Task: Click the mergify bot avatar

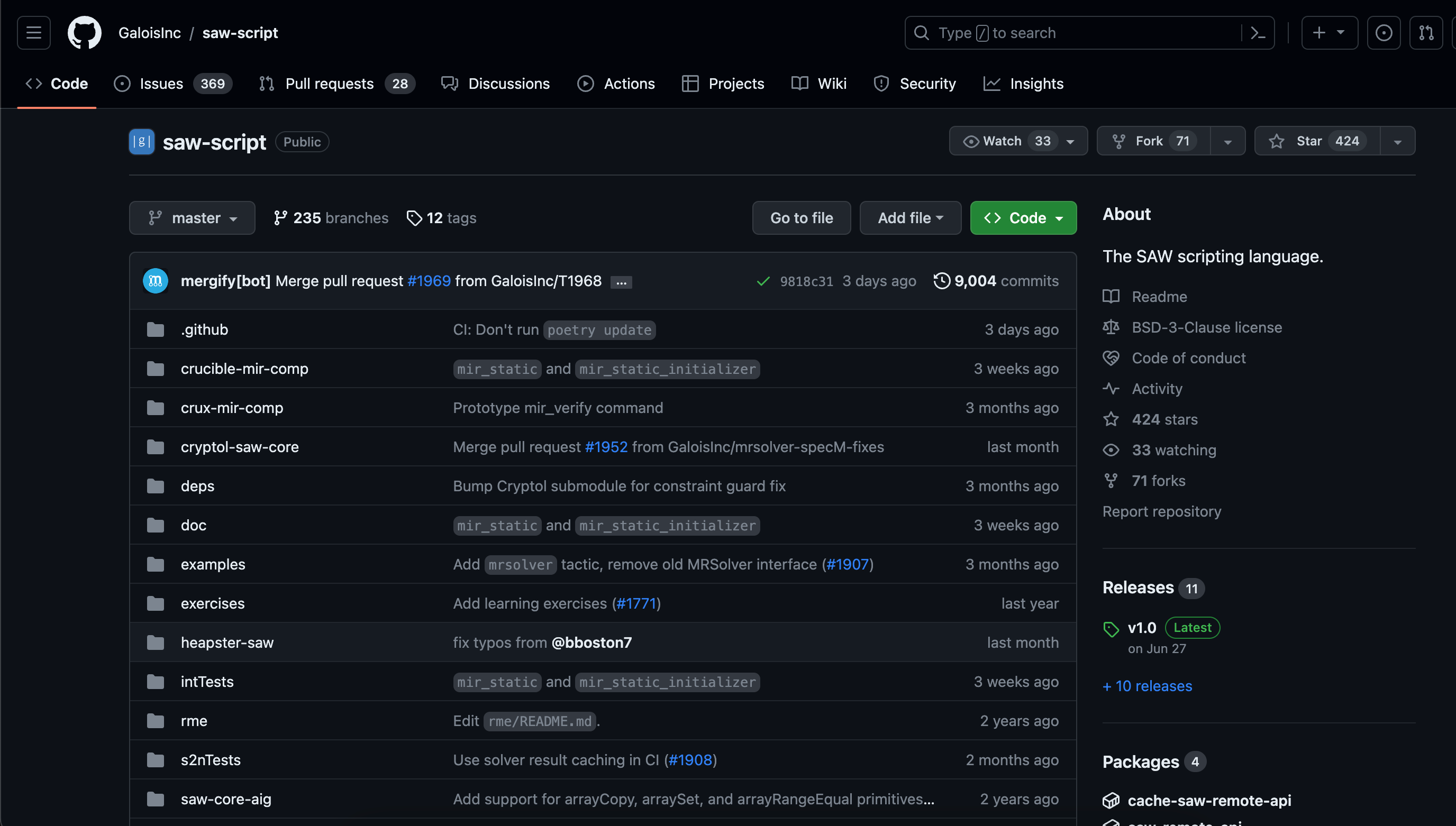Action: point(156,281)
